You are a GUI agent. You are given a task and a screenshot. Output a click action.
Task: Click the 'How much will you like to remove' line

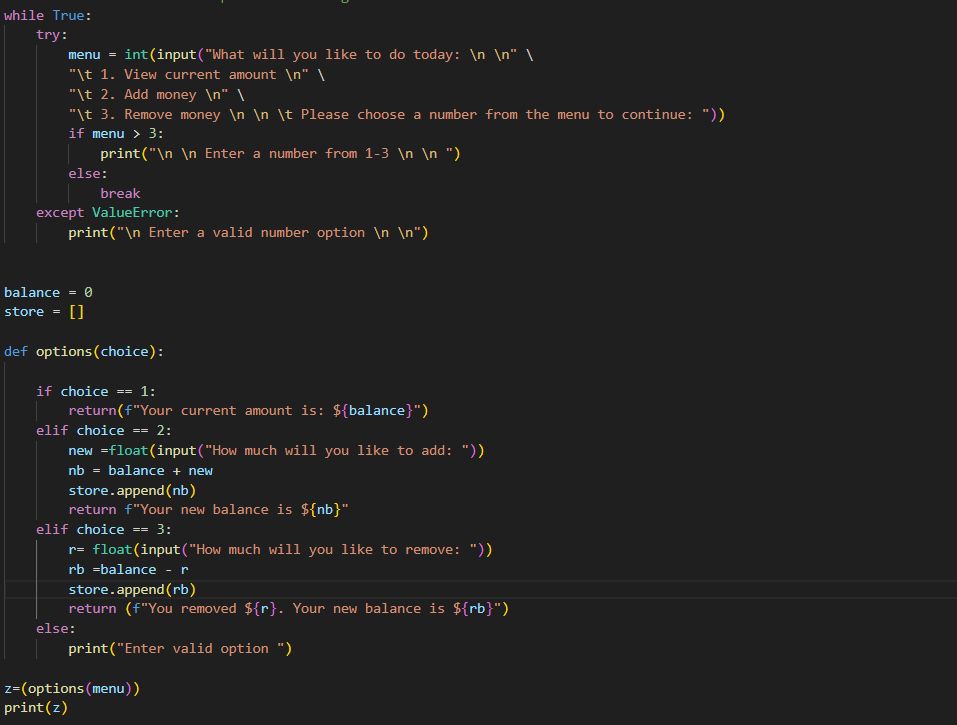[x=280, y=550]
